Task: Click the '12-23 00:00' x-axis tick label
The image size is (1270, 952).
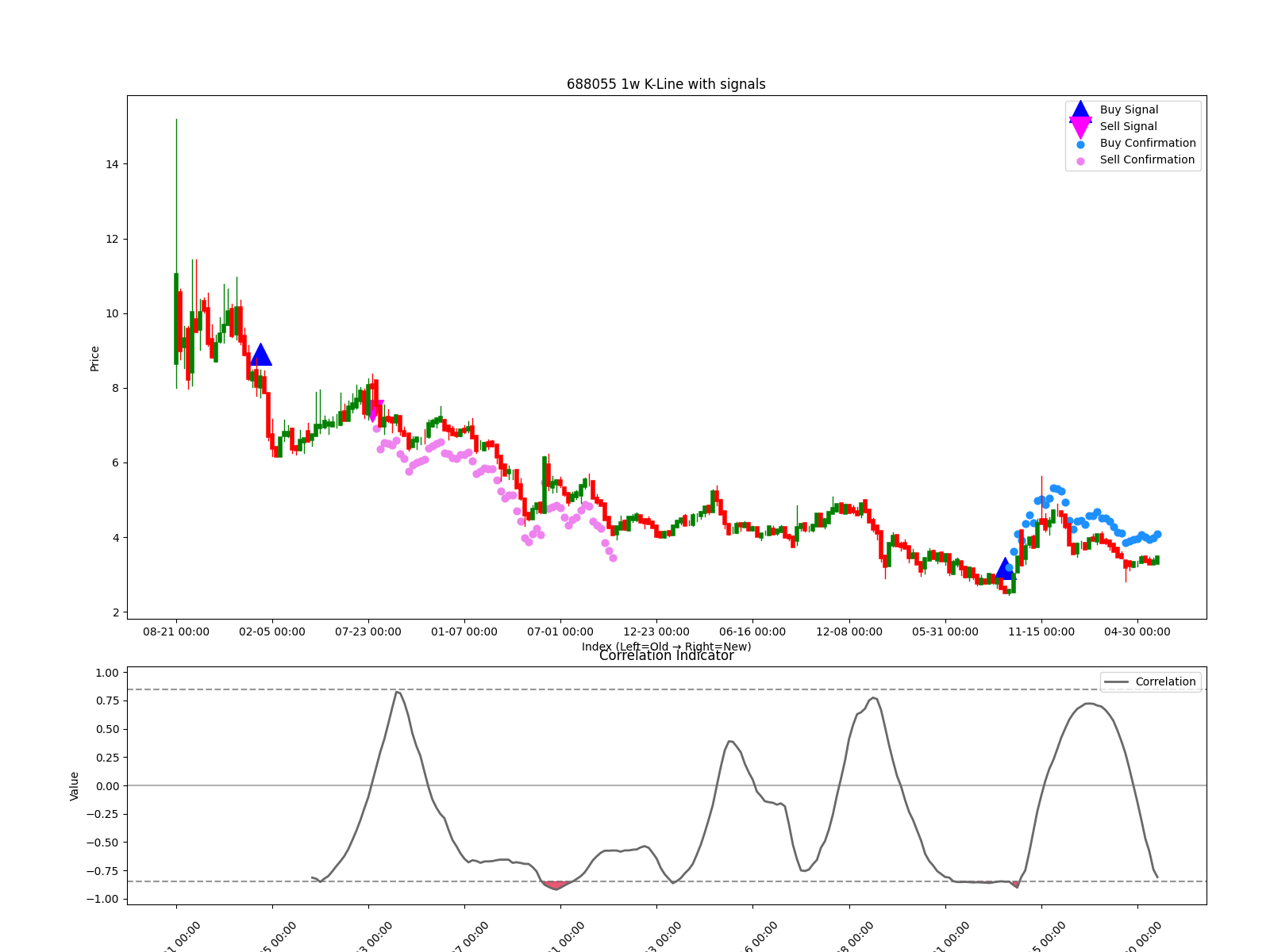Action: point(656,631)
